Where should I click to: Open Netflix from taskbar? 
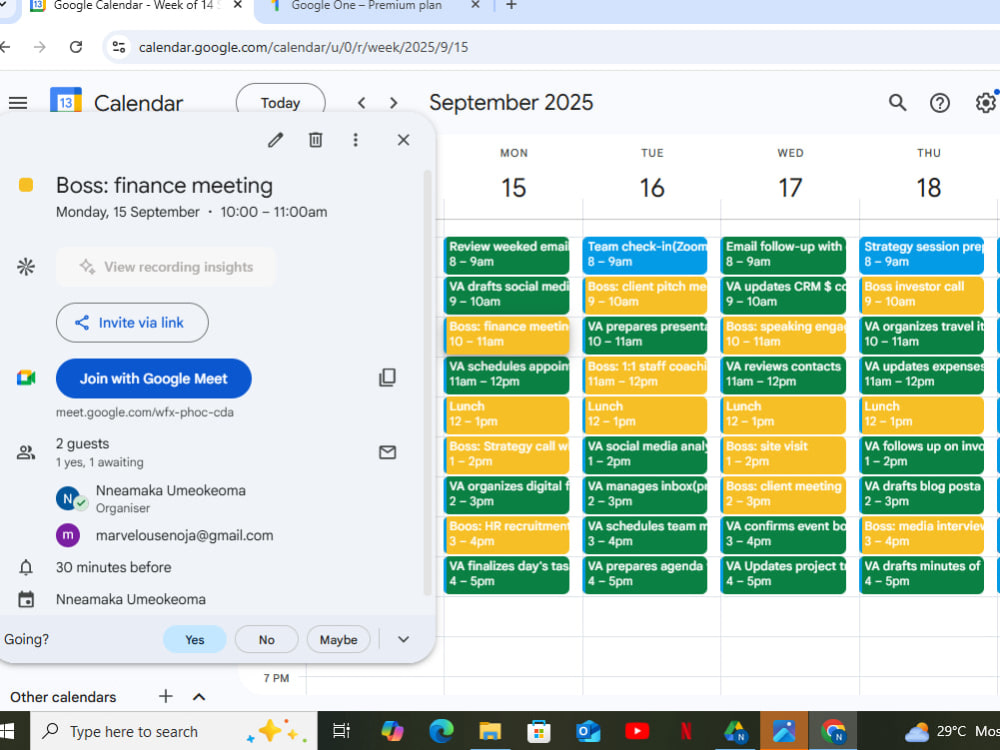click(686, 731)
